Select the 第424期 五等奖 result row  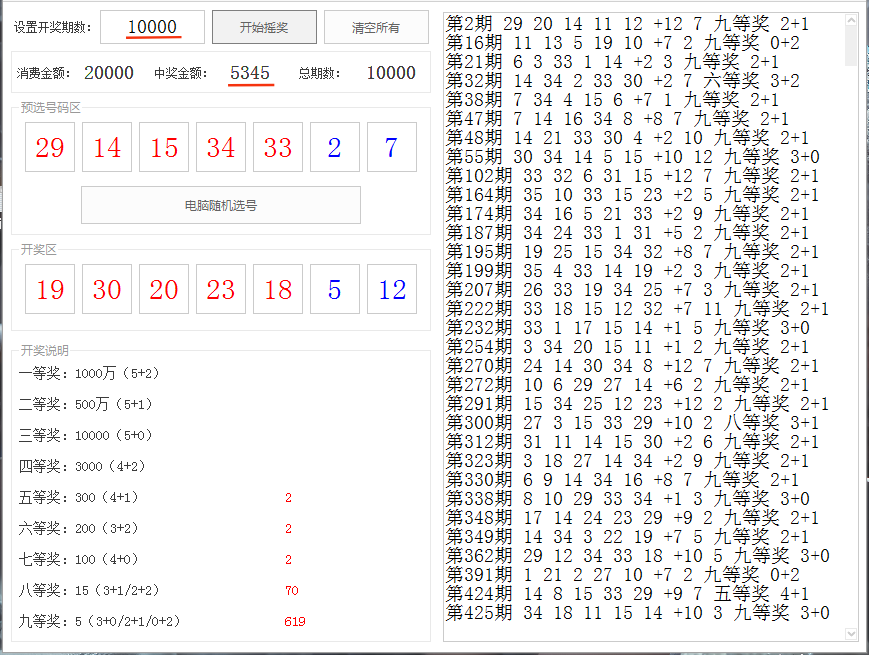632,594
